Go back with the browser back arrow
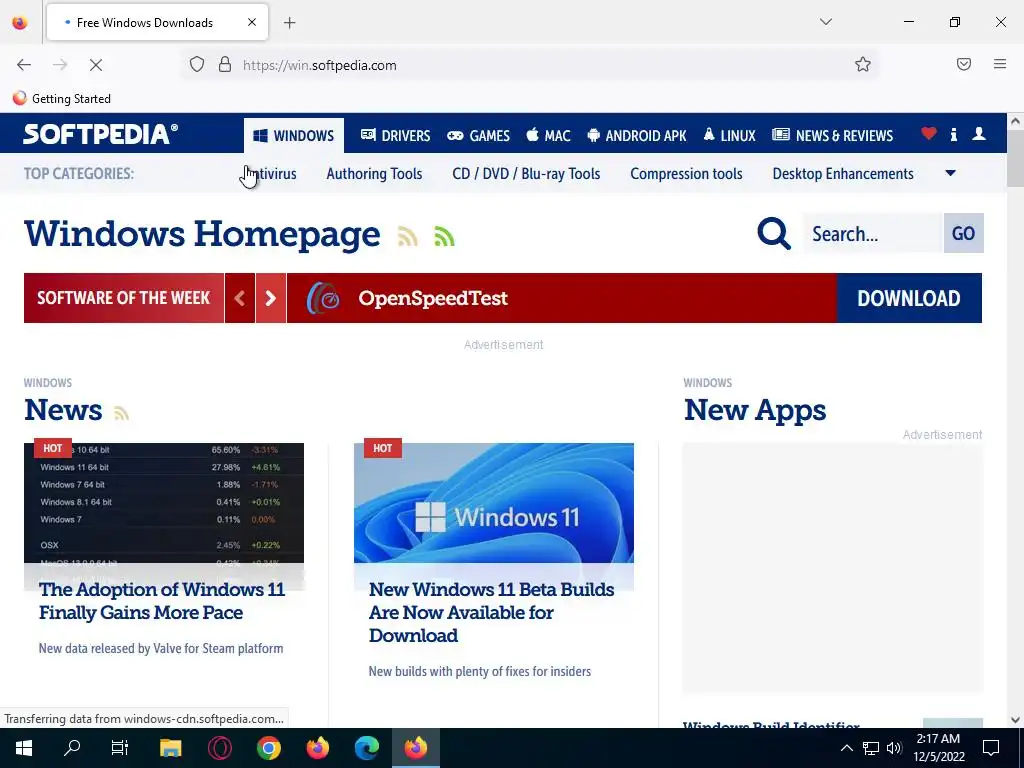The width and height of the screenshot is (1024, 768). coord(24,65)
